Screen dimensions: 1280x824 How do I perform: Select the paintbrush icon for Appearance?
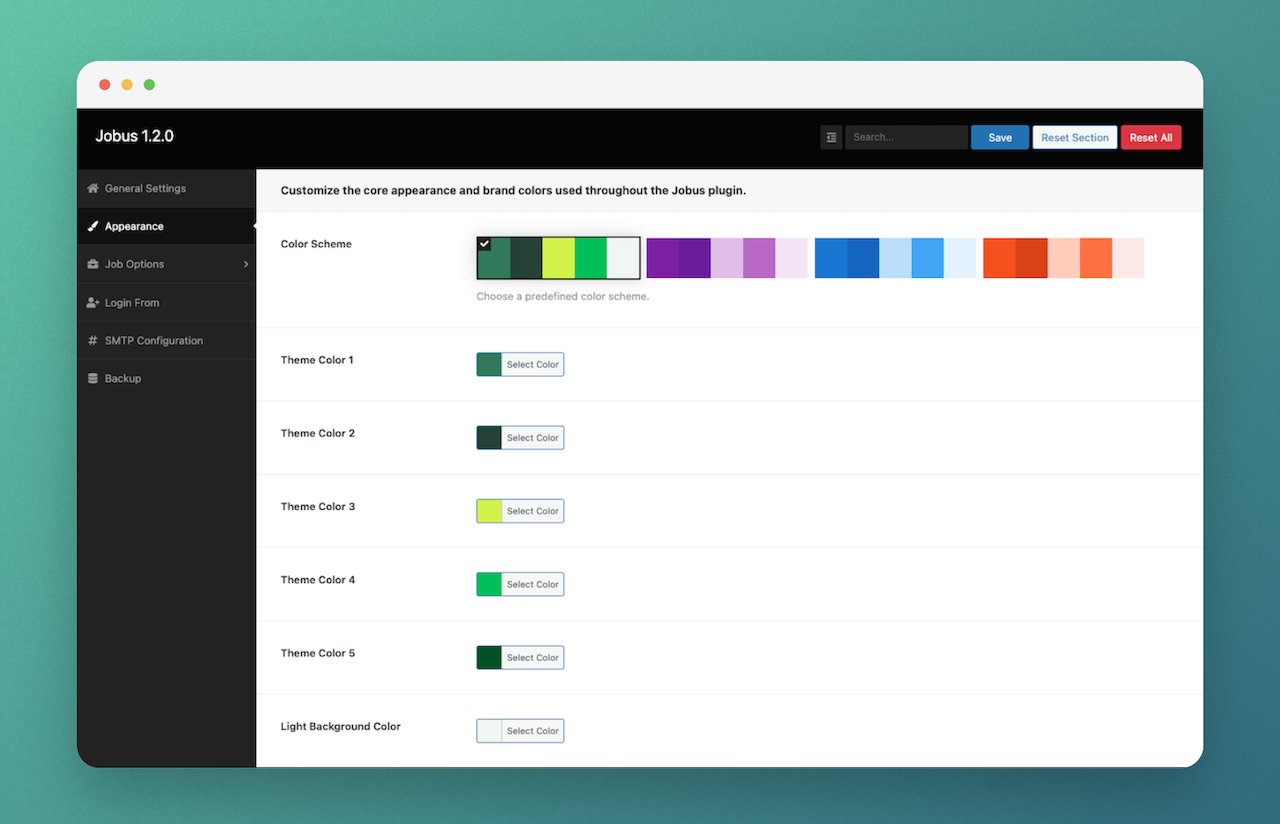tap(93, 226)
